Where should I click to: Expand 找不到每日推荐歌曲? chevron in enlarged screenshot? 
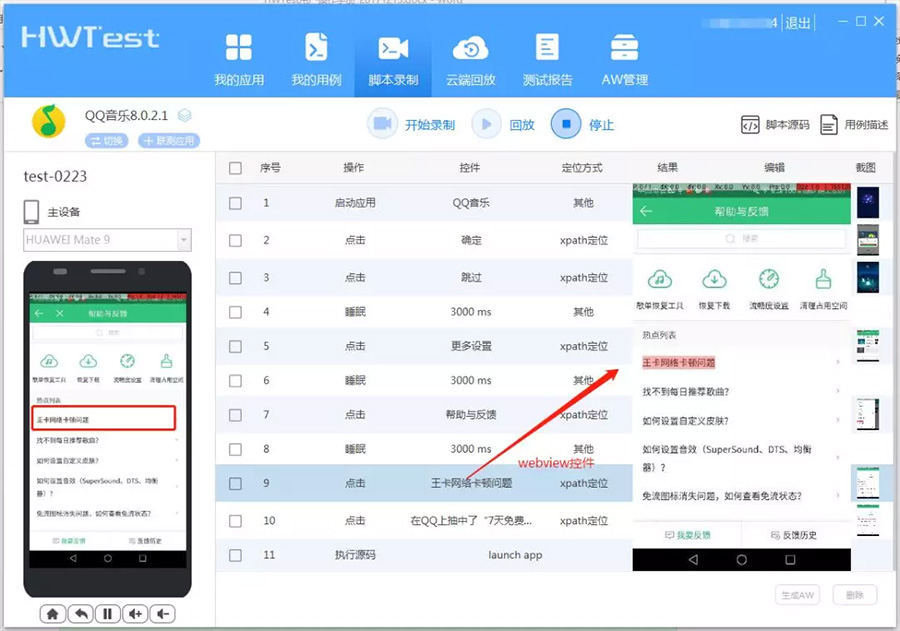pos(838,391)
